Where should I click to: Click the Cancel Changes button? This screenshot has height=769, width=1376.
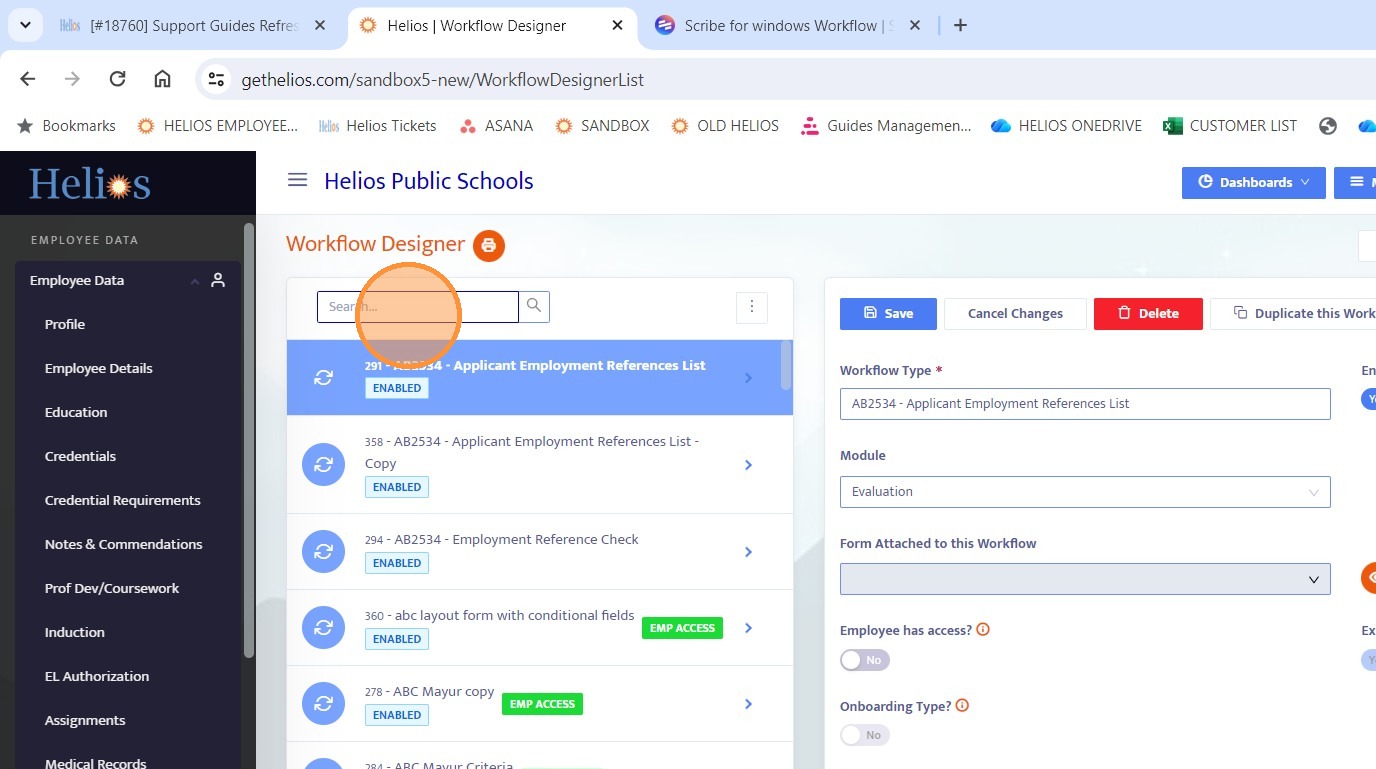[x=1015, y=313]
